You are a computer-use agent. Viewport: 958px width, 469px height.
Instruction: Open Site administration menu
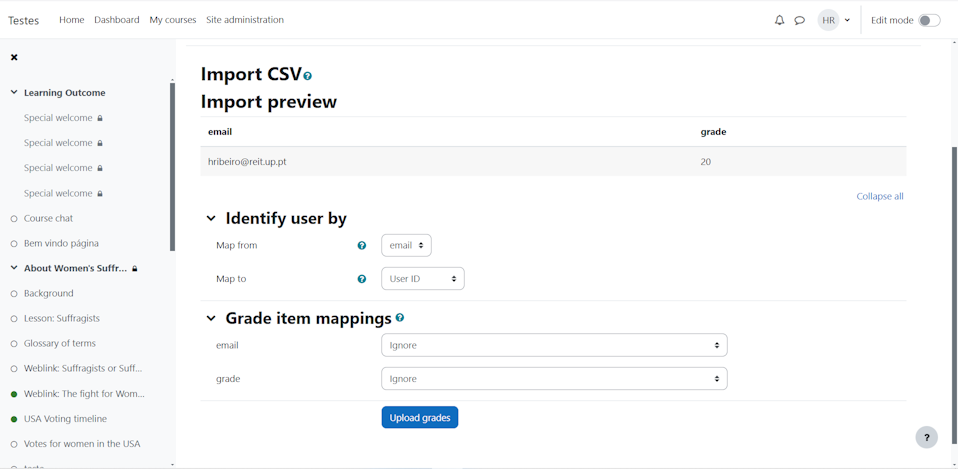click(245, 20)
